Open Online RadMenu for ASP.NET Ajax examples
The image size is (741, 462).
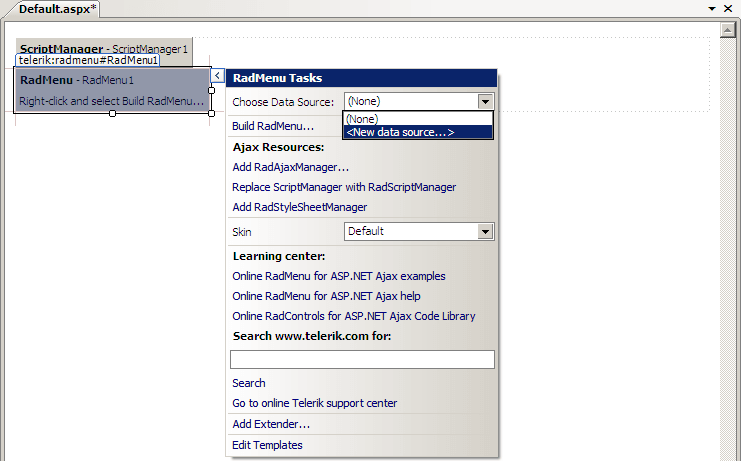[x=338, y=276]
